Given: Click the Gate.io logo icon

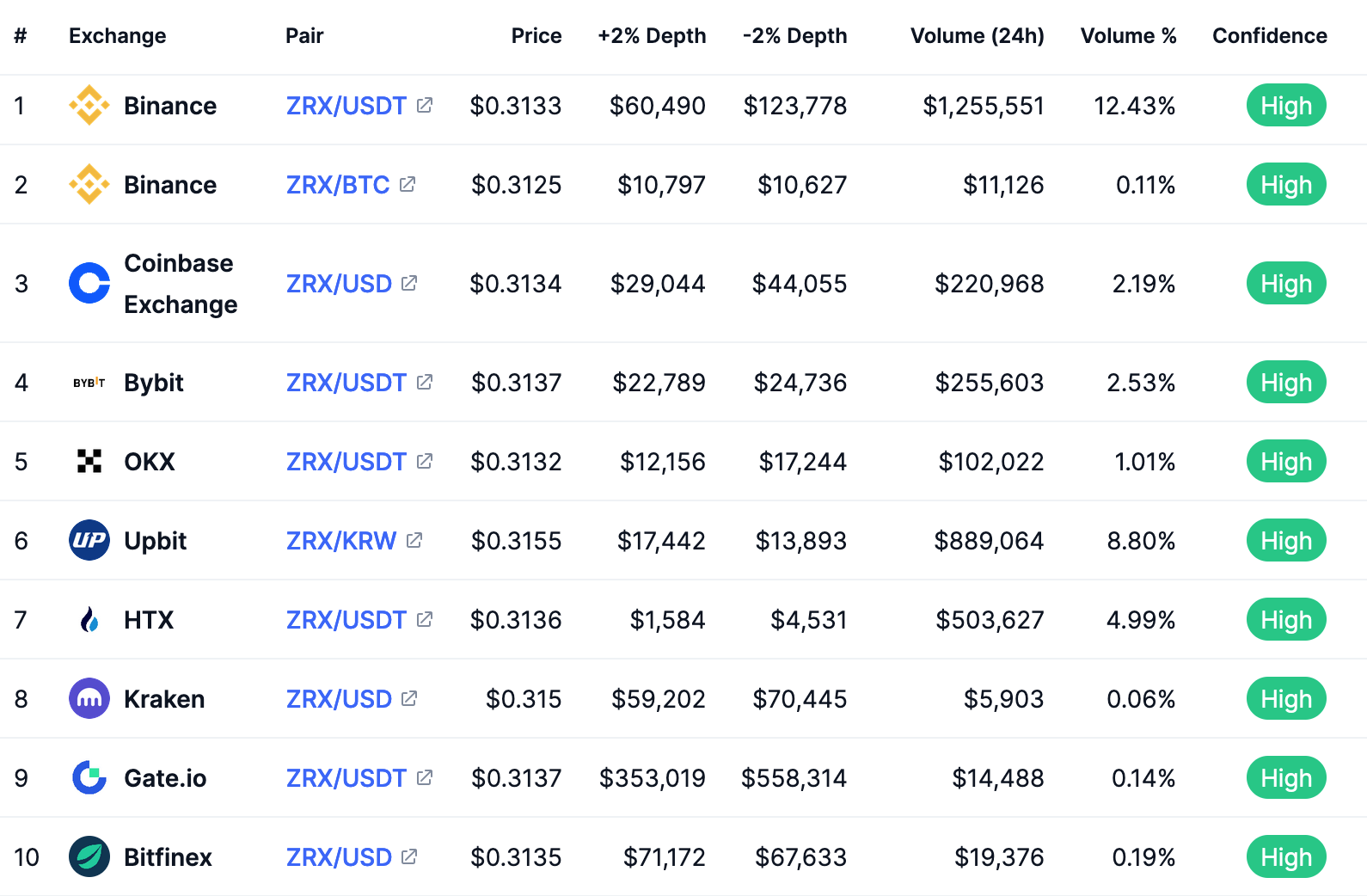Looking at the screenshot, I should point(89,777).
